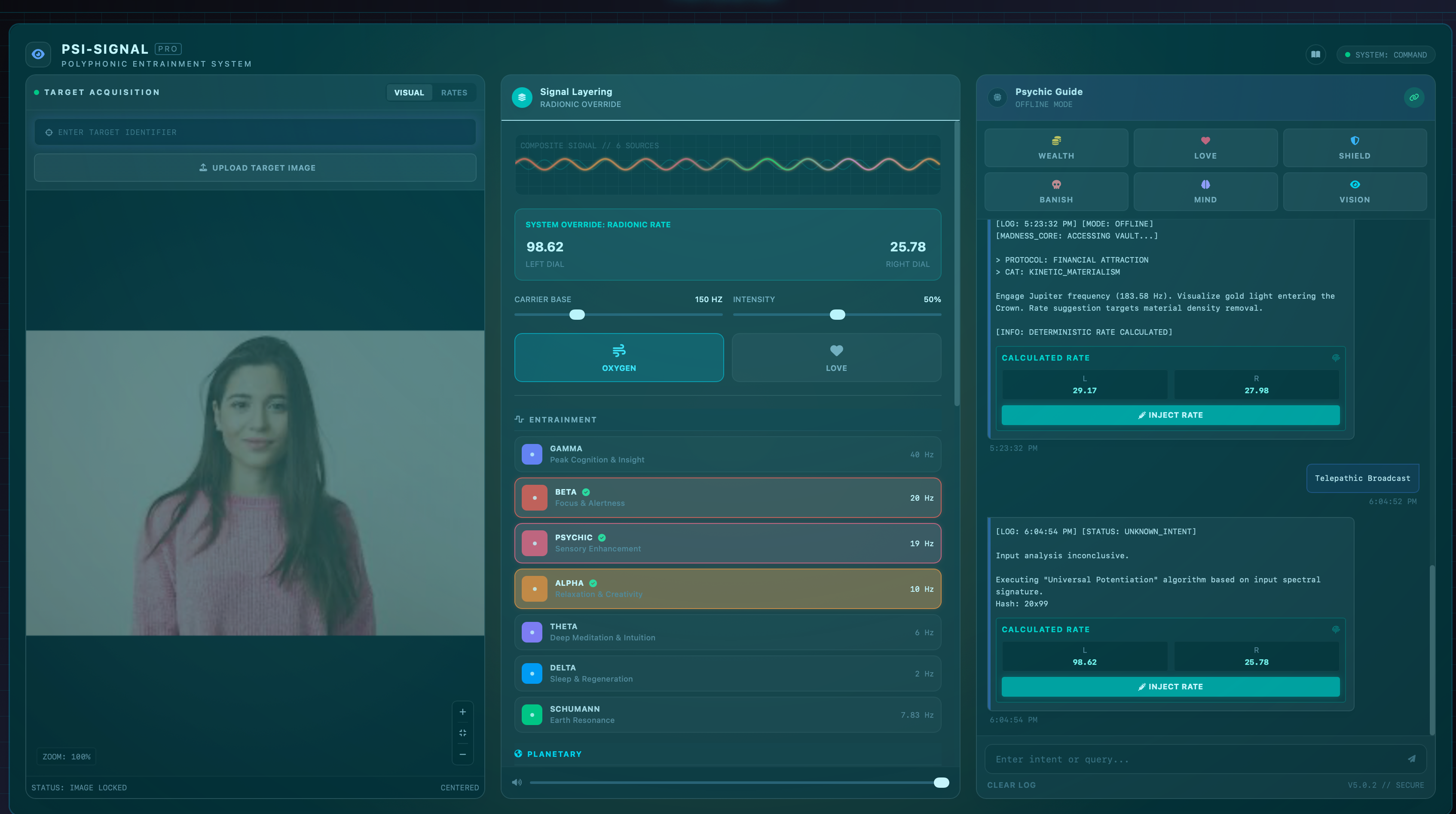Switch to the Visual tab

coord(409,93)
